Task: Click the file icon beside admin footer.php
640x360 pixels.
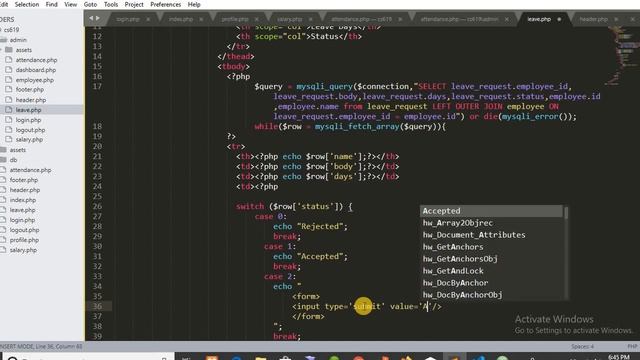Action: click(9, 90)
